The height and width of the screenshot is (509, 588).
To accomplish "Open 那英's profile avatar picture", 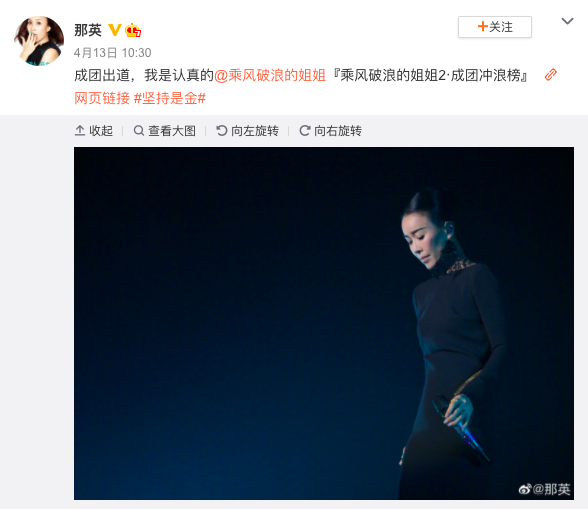I will (x=39, y=41).
